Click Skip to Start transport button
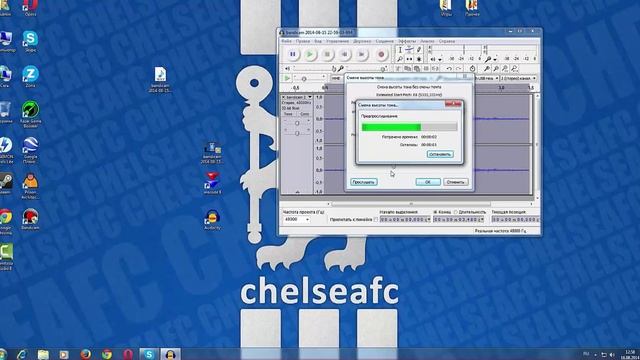640x360 pixels. pos(344,54)
